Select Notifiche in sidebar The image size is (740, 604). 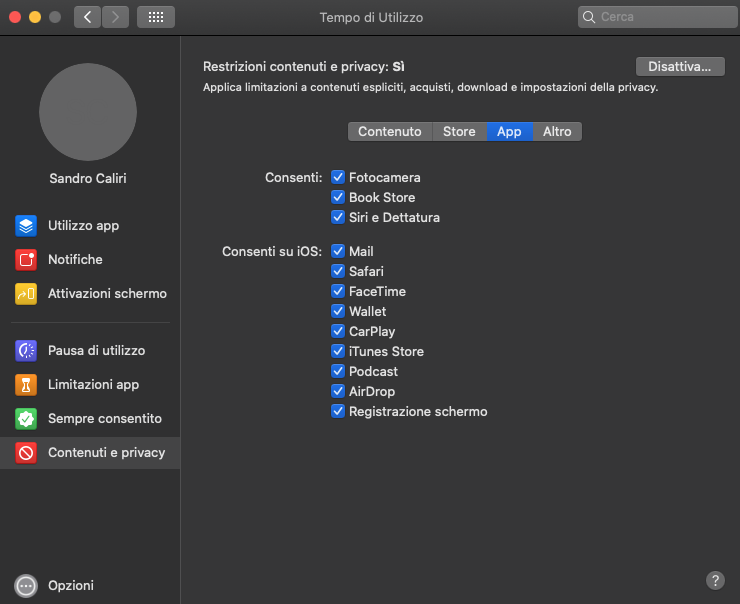click(90, 260)
